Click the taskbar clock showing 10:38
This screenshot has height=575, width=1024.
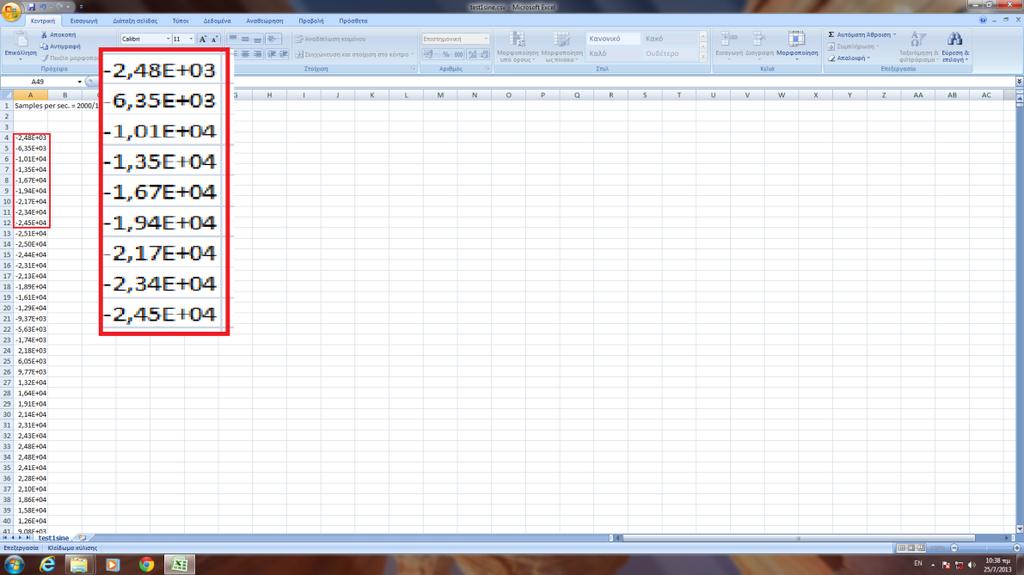(997, 565)
